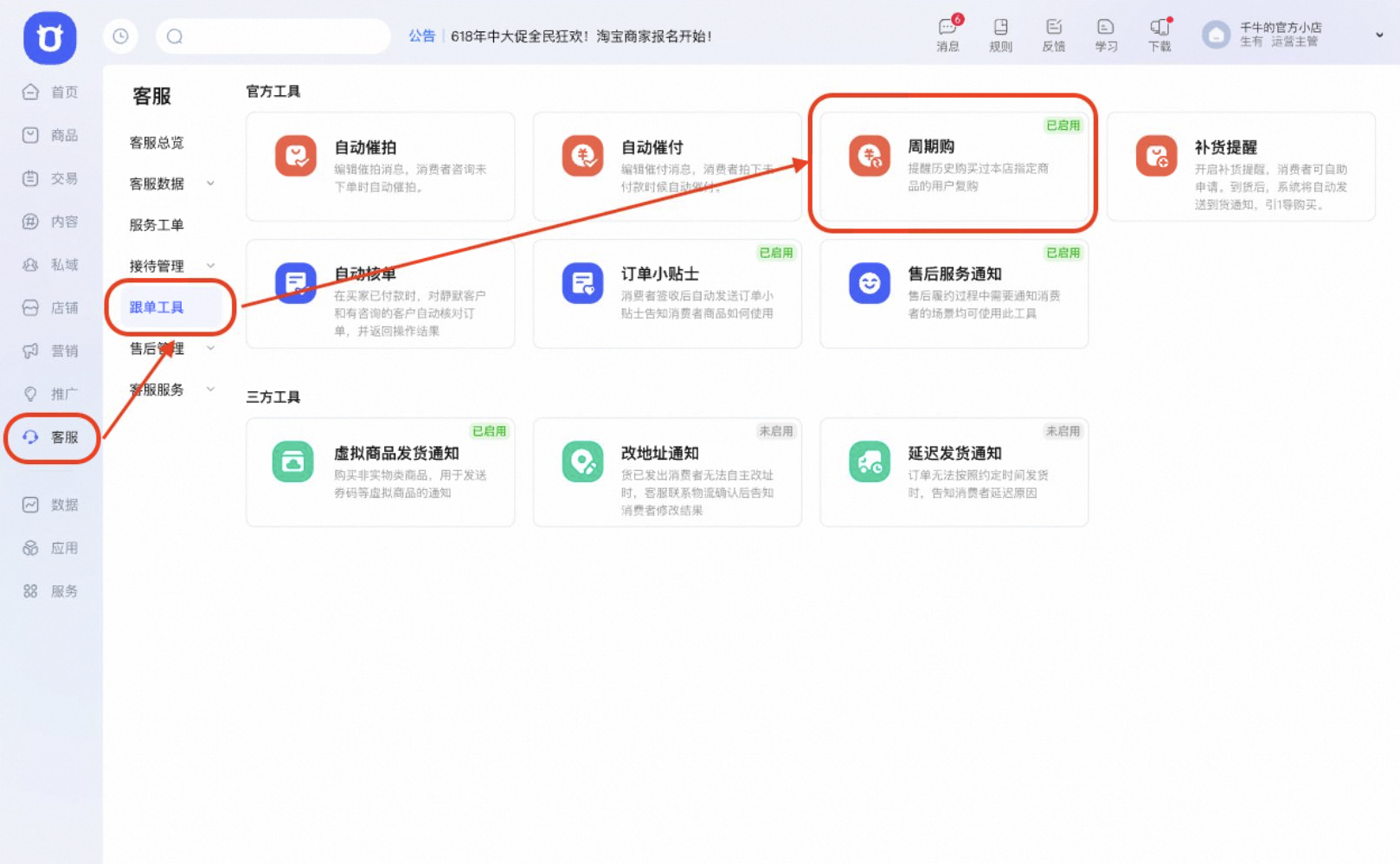The height and width of the screenshot is (864, 1400).
Task: Click the 补货提醒 tool icon
Action: [1157, 156]
